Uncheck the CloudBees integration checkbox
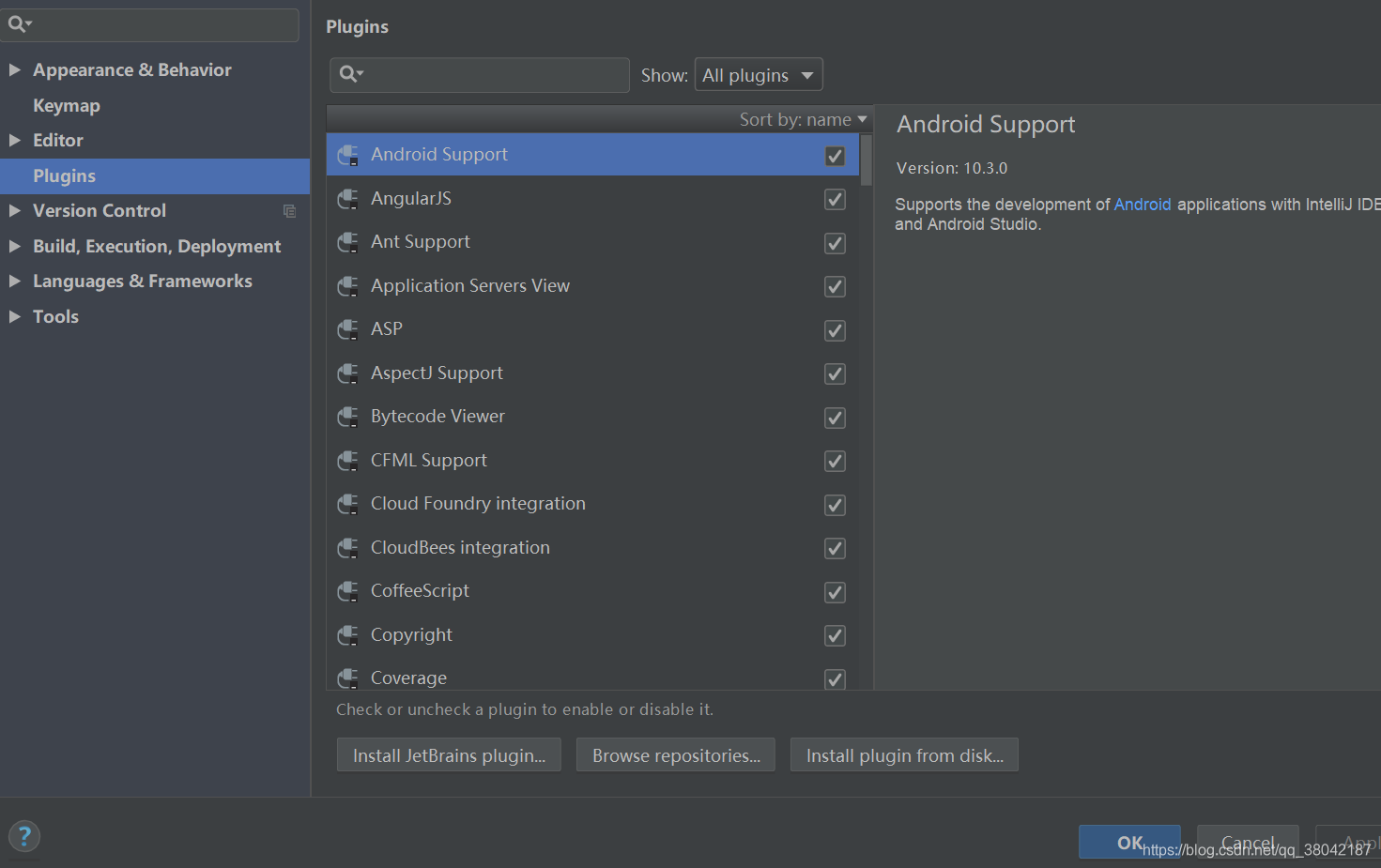1381x868 pixels. (x=835, y=548)
